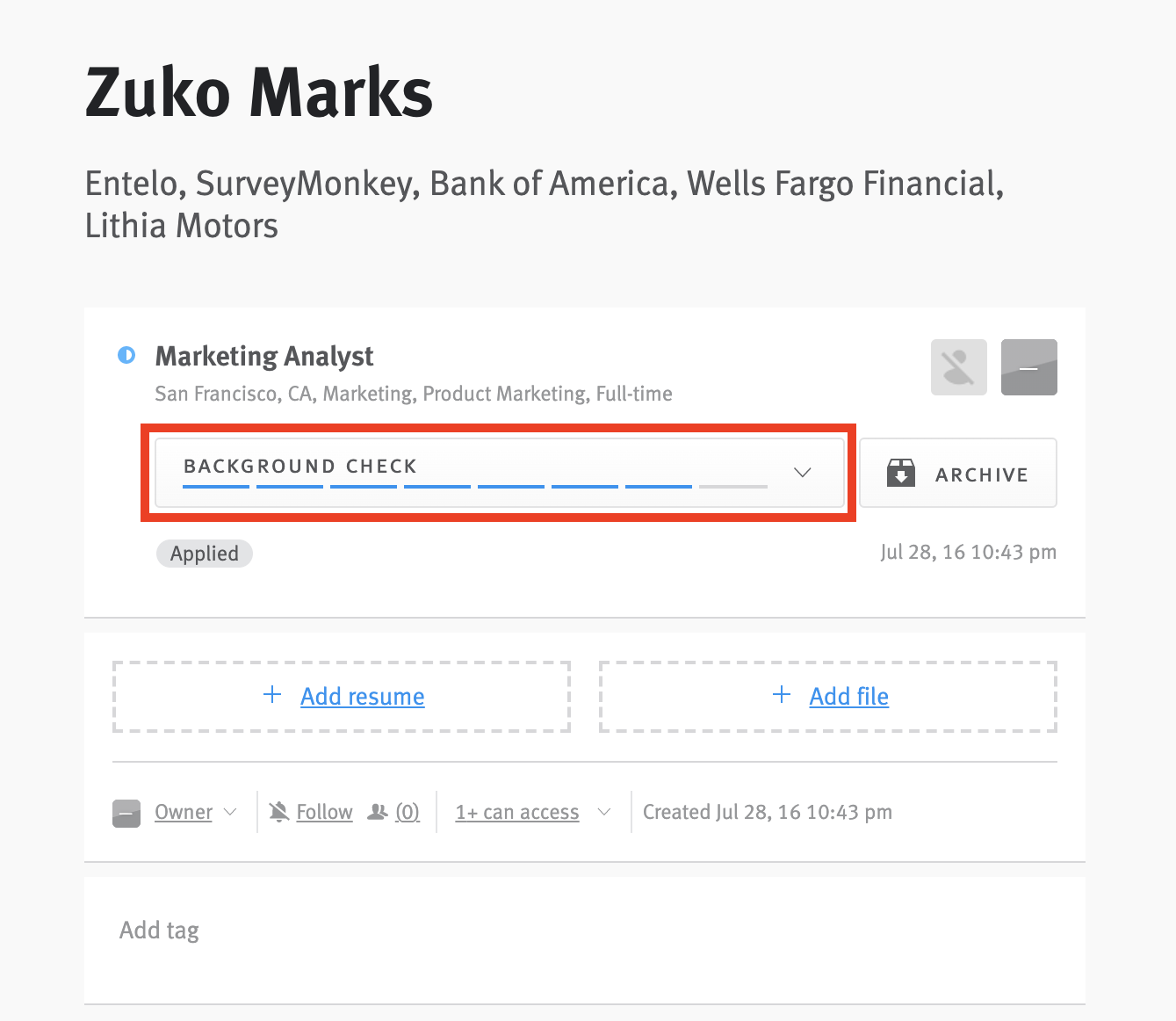The width and height of the screenshot is (1176, 1021).
Task: Open the Add resume link
Action: (x=362, y=696)
